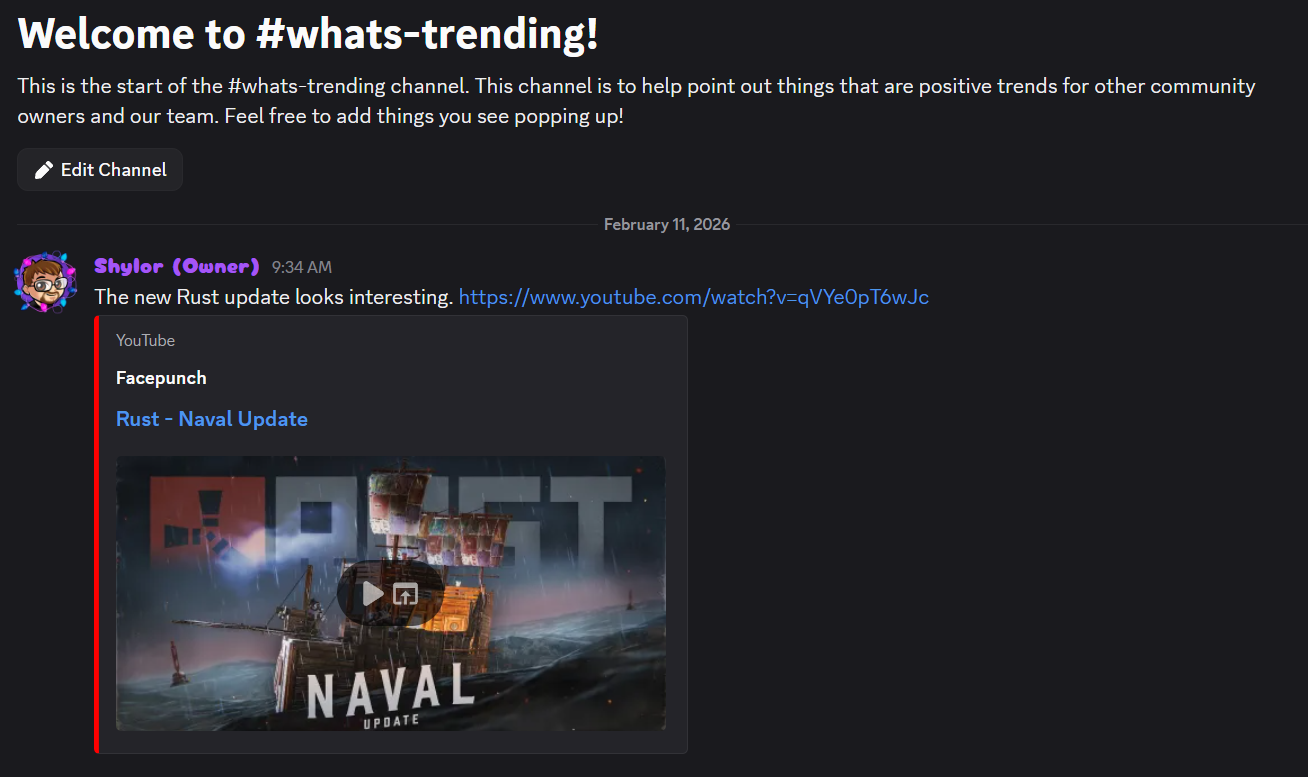Open the youtube.com watch URL link
The height and width of the screenshot is (777, 1308).
[694, 297]
